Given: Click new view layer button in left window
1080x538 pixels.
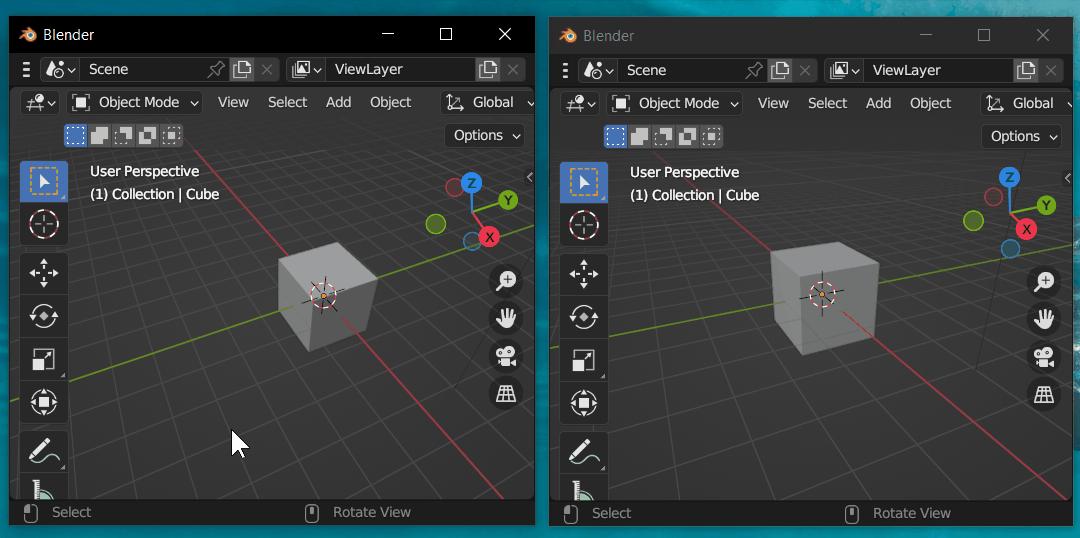Looking at the screenshot, I should 488,69.
